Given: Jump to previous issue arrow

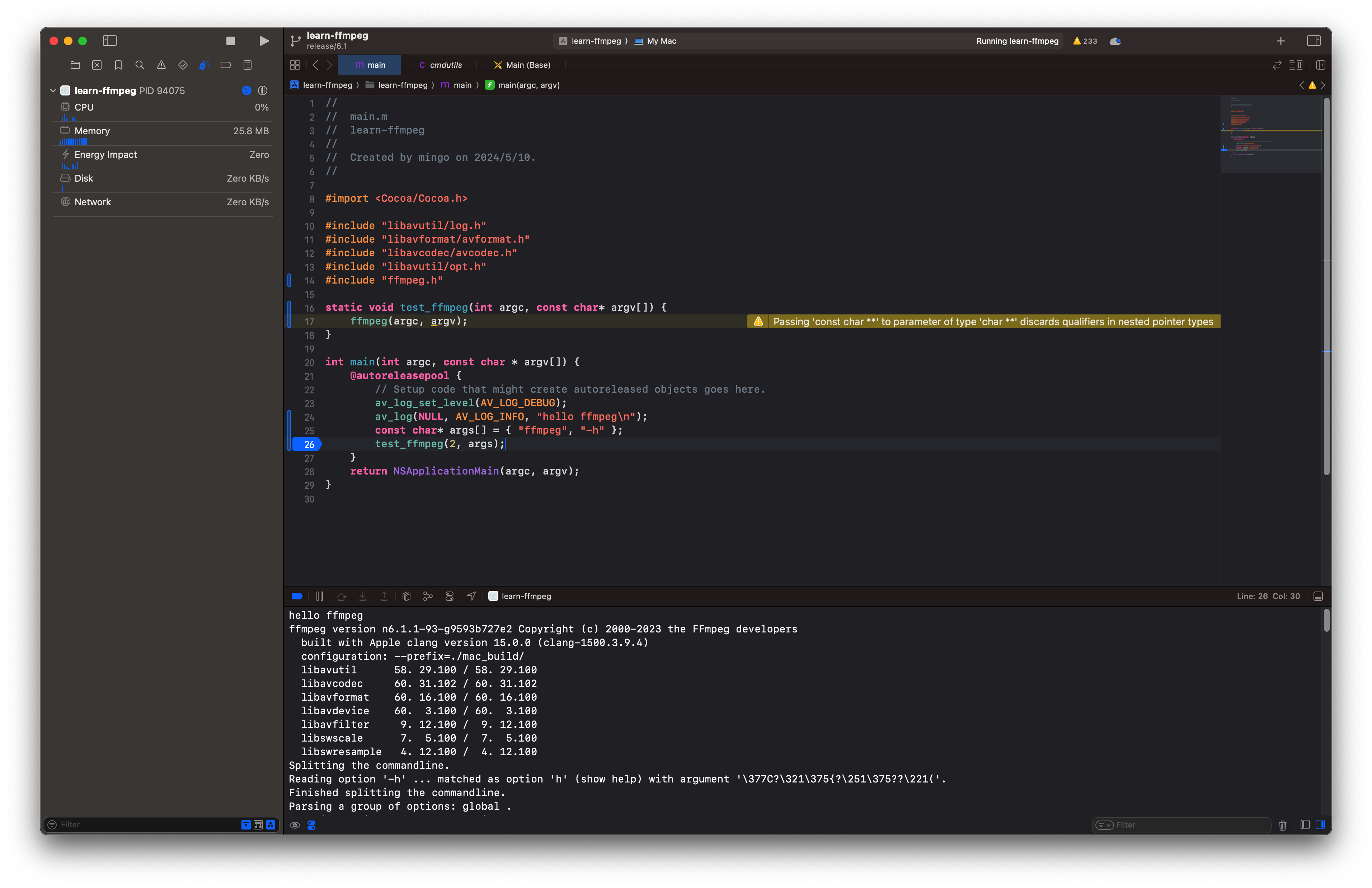Looking at the screenshot, I should (1302, 85).
